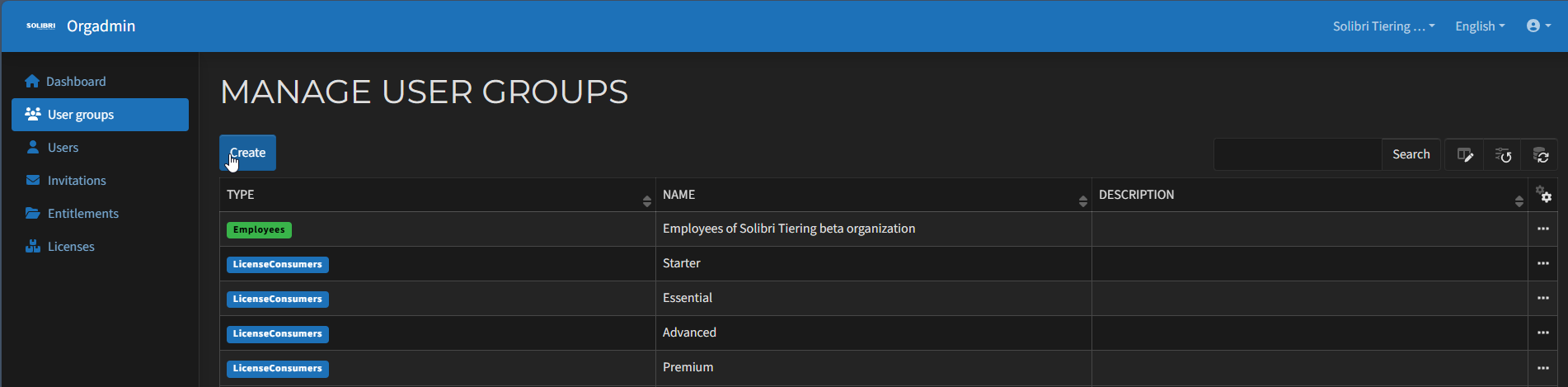Sort by the TYPE column
1568x387 pixels.
438,195
